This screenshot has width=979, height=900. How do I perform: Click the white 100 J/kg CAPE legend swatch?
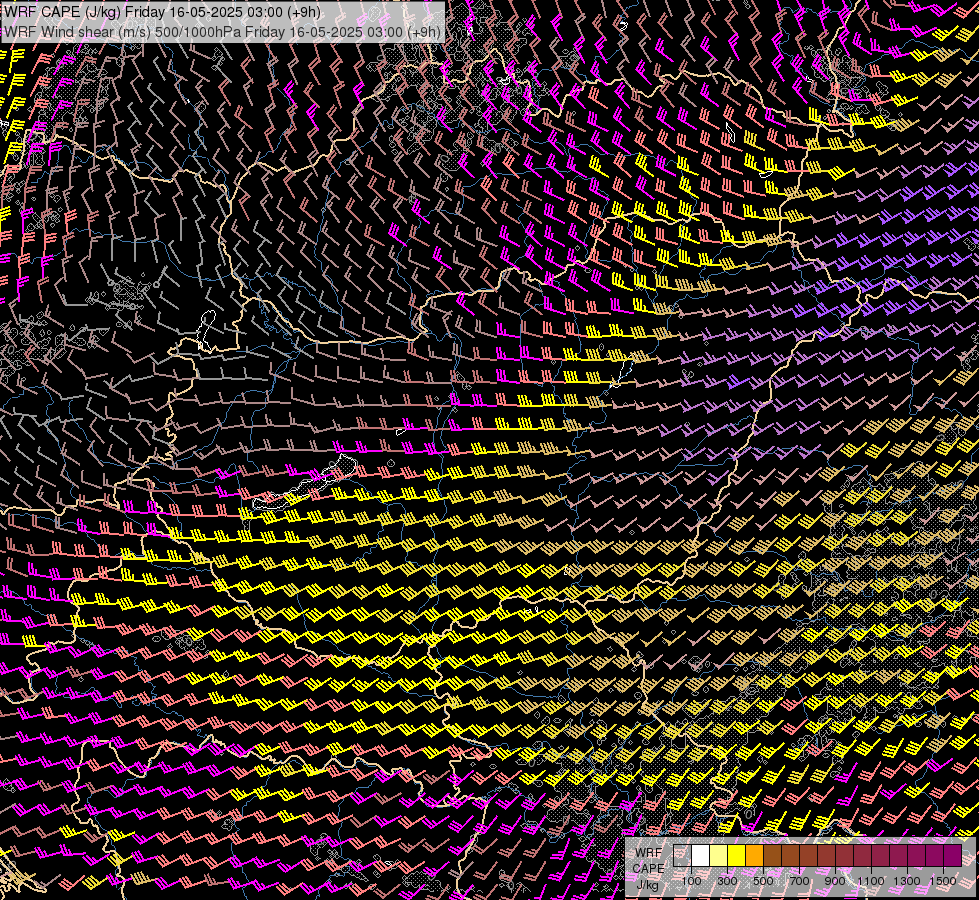point(701,855)
